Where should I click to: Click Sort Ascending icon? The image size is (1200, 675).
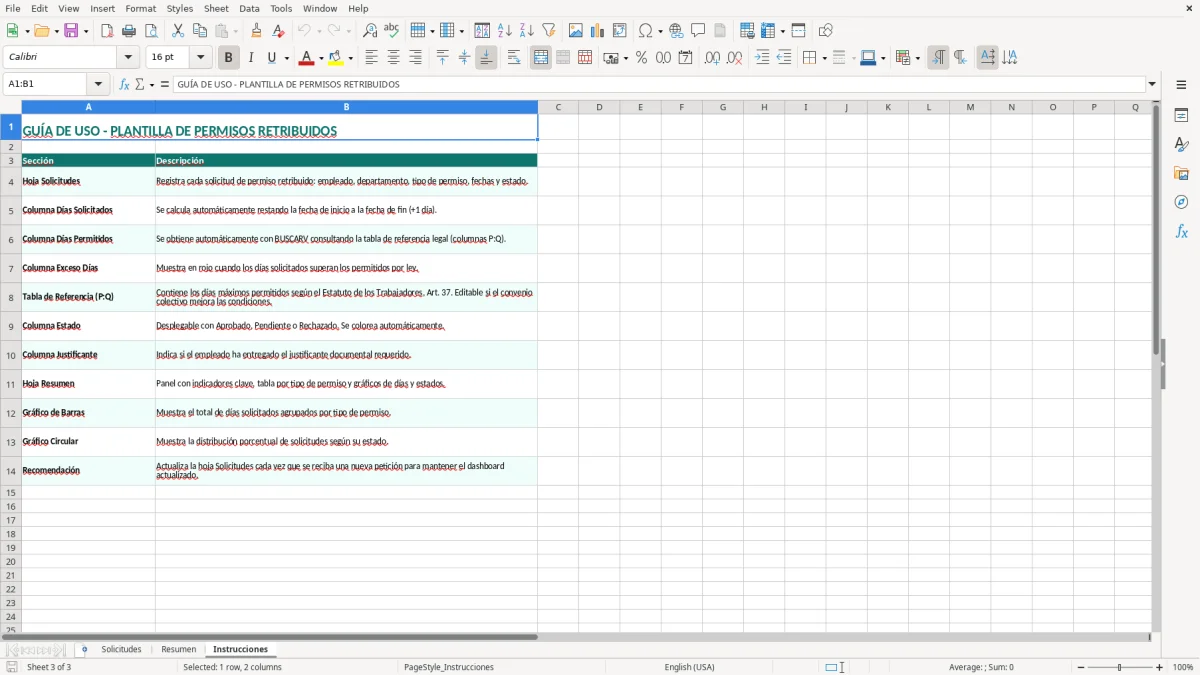504,31
